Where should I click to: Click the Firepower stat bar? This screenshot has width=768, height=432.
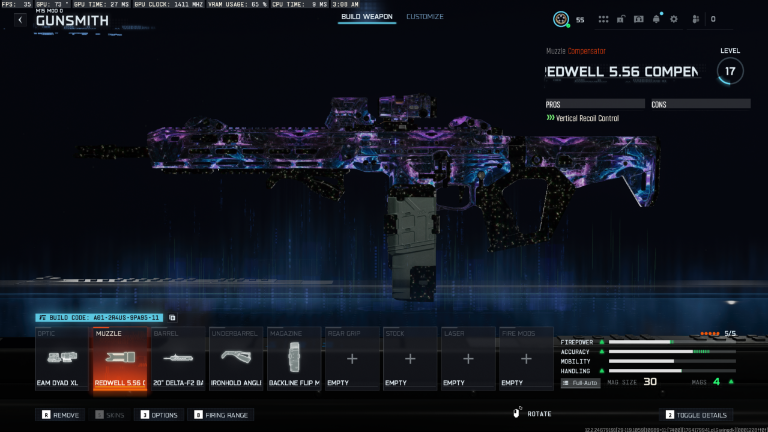point(672,342)
